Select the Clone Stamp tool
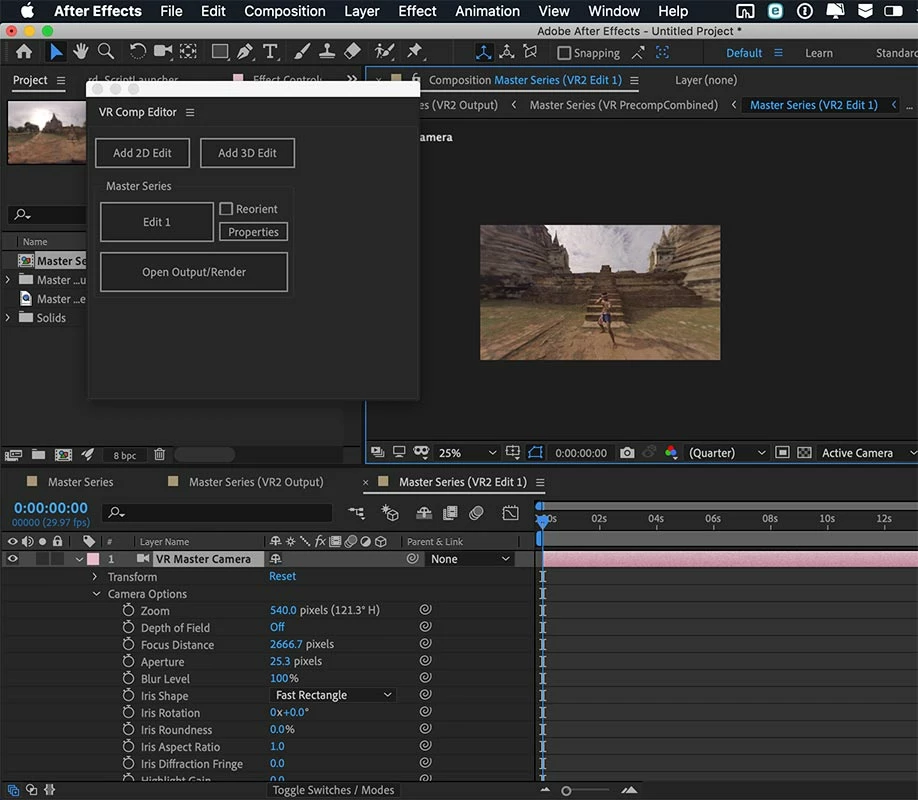918x800 pixels. [327, 52]
